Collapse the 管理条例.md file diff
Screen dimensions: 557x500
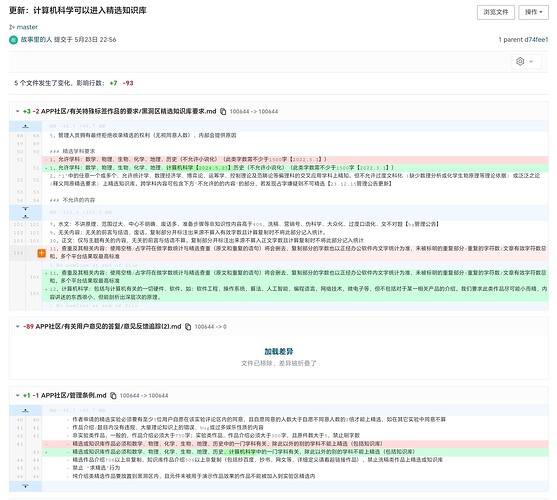(x=17, y=395)
